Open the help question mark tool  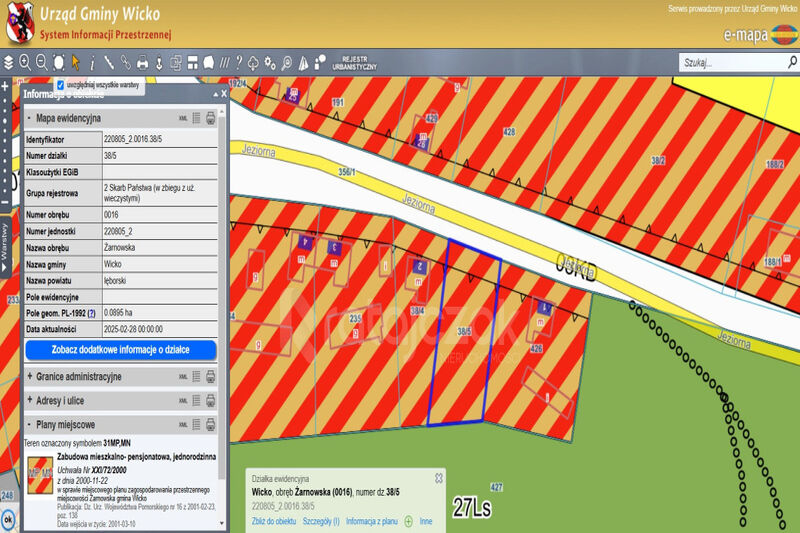pyautogui.click(x=239, y=62)
